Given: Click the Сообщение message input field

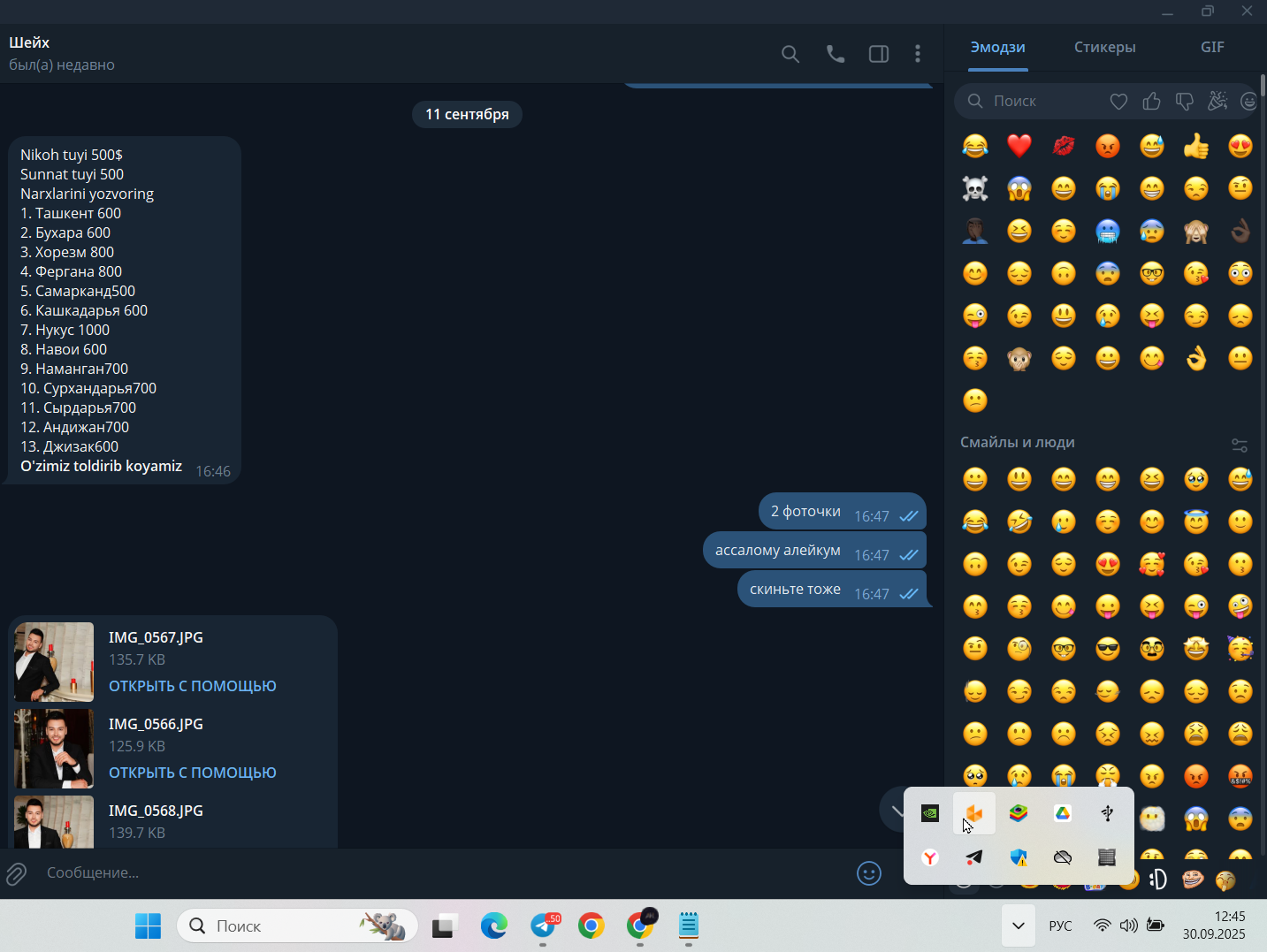Looking at the screenshot, I should [442, 872].
